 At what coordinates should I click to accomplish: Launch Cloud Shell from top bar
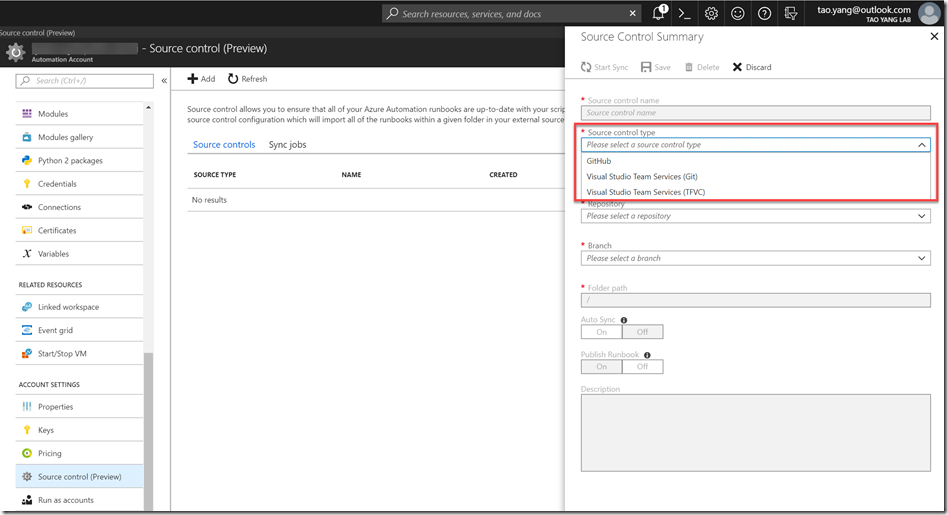pyautogui.click(x=684, y=13)
